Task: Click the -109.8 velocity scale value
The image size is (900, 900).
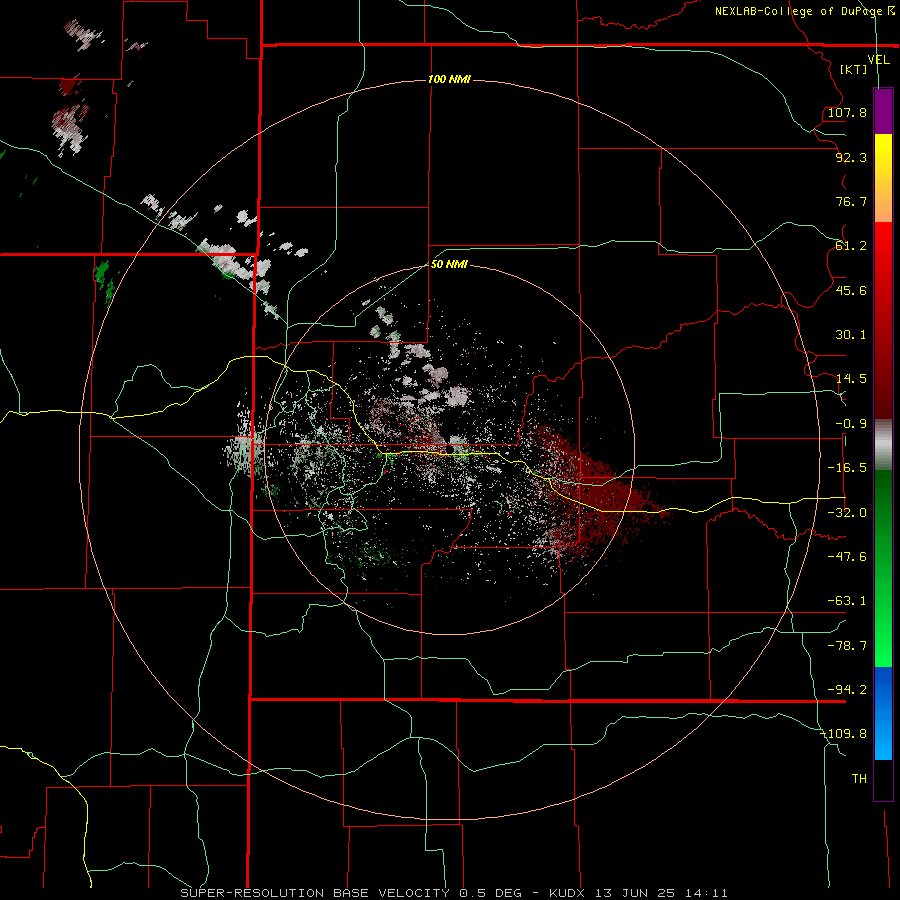Action: 844,734
